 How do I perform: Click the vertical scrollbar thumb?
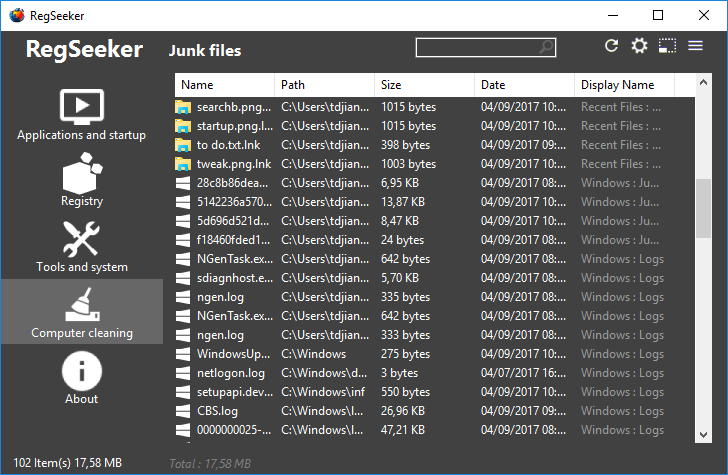click(703, 208)
